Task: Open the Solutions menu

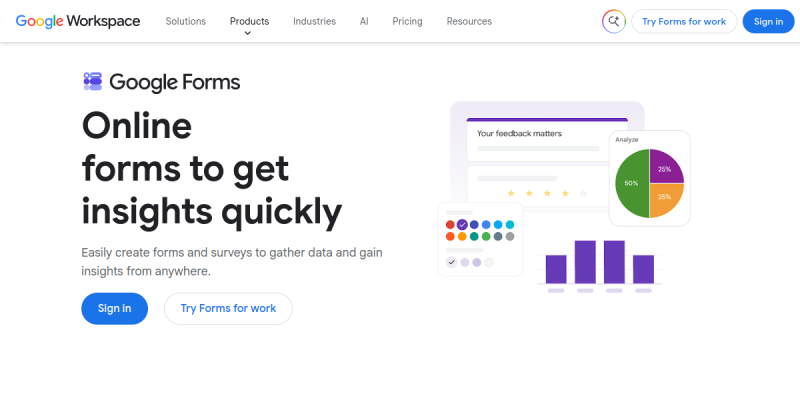Action: [186, 21]
